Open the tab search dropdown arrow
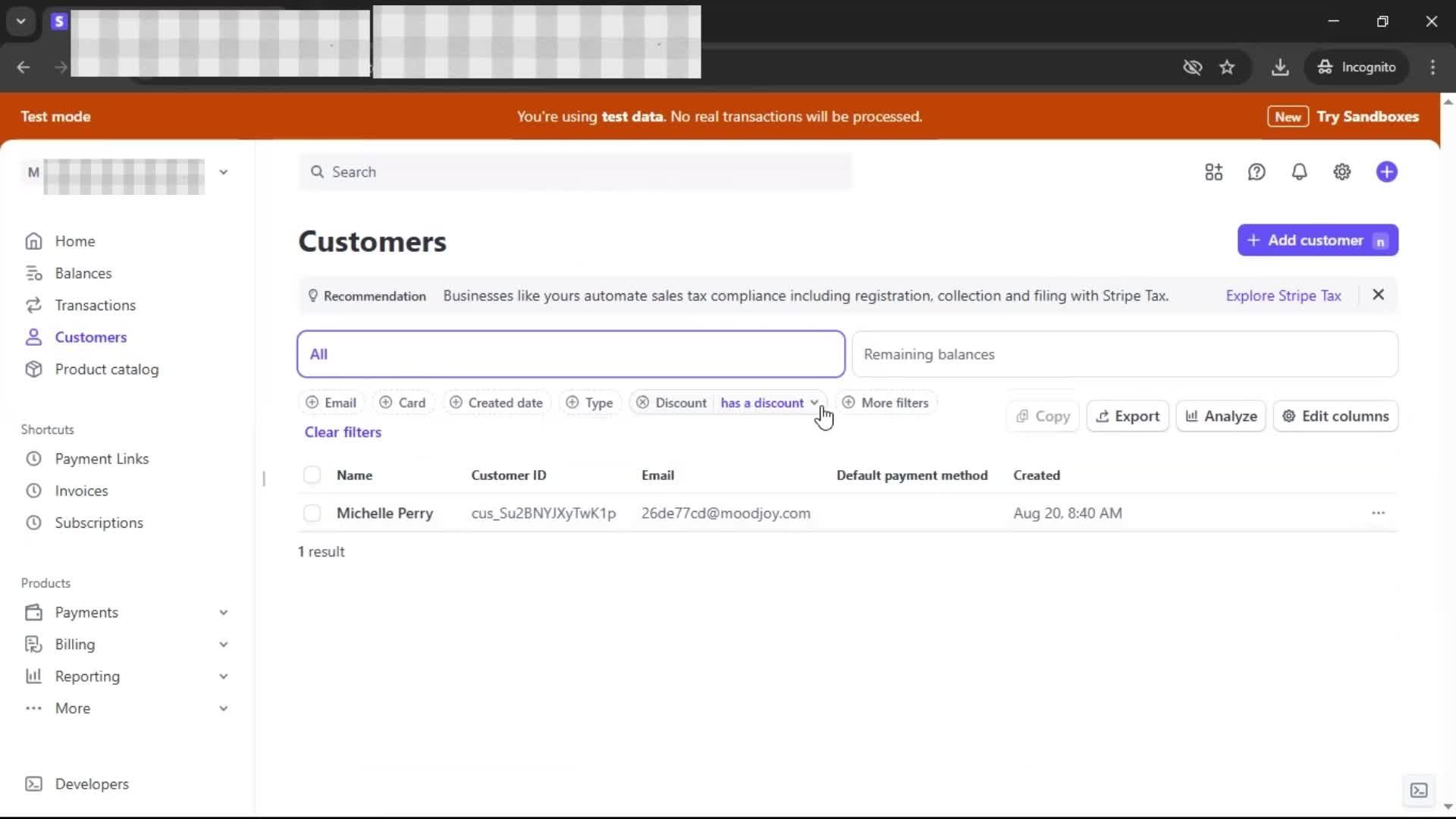Screen dimensions: 1456x819 20,21
